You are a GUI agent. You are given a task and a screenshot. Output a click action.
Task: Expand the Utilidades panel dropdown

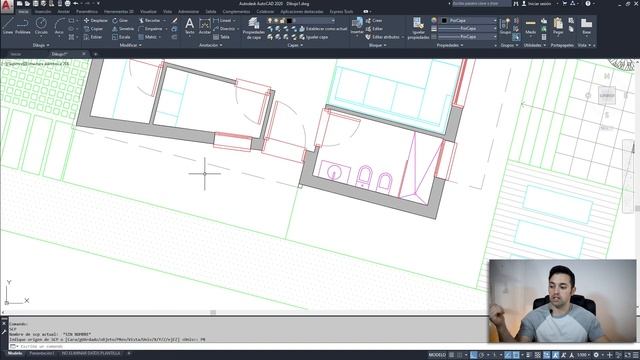(x=535, y=45)
